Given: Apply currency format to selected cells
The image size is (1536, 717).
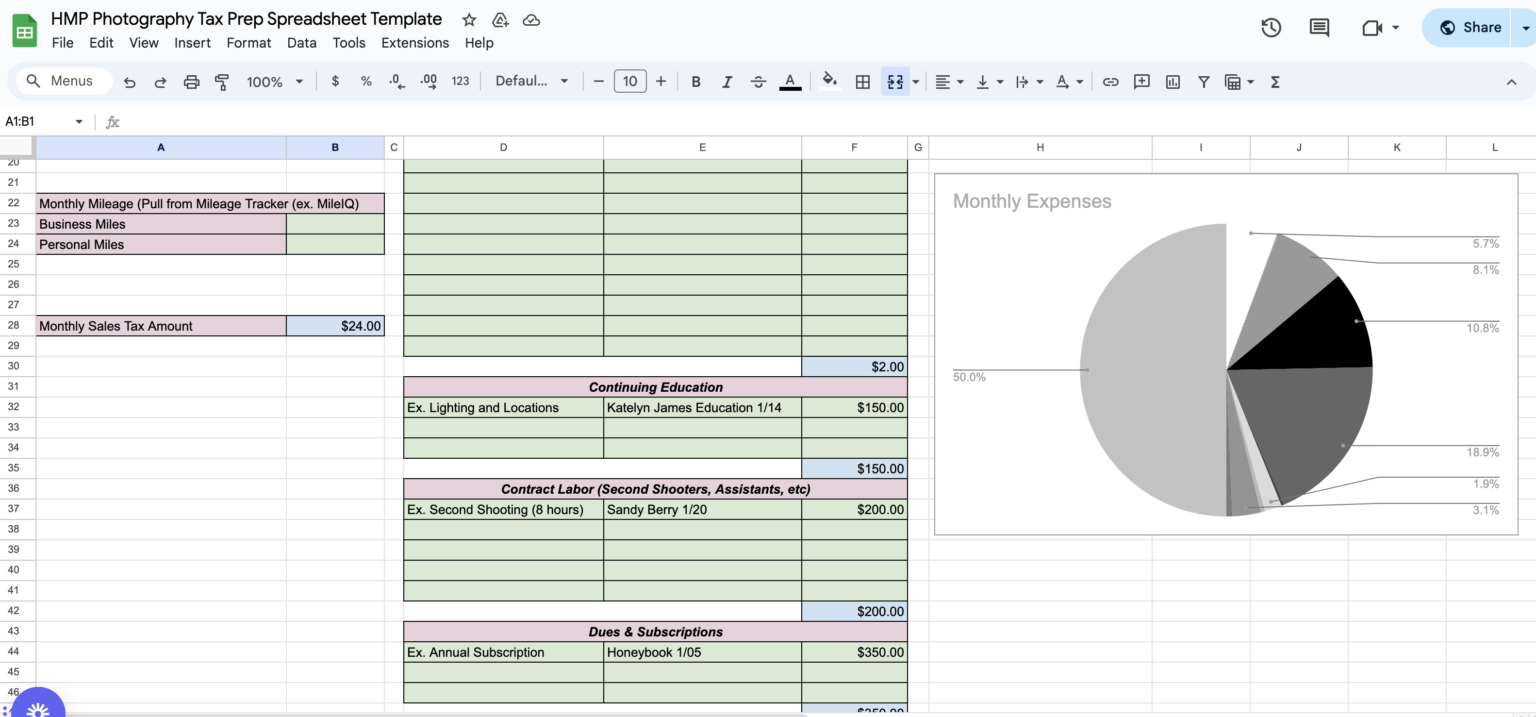Looking at the screenshot, I should (x=335, y=81).
